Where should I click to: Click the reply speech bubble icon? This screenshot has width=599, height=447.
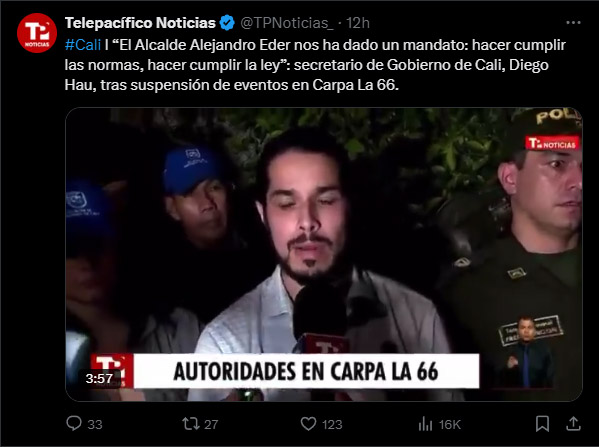(74, 423)
